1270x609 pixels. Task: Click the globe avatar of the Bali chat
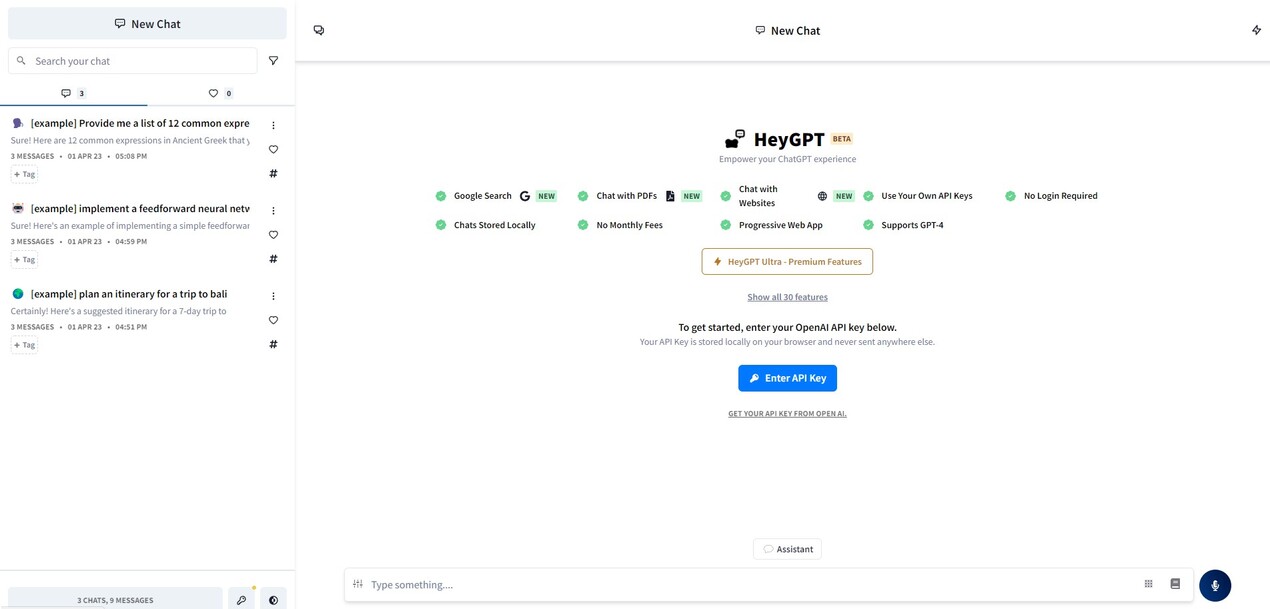tap(18, 294)
